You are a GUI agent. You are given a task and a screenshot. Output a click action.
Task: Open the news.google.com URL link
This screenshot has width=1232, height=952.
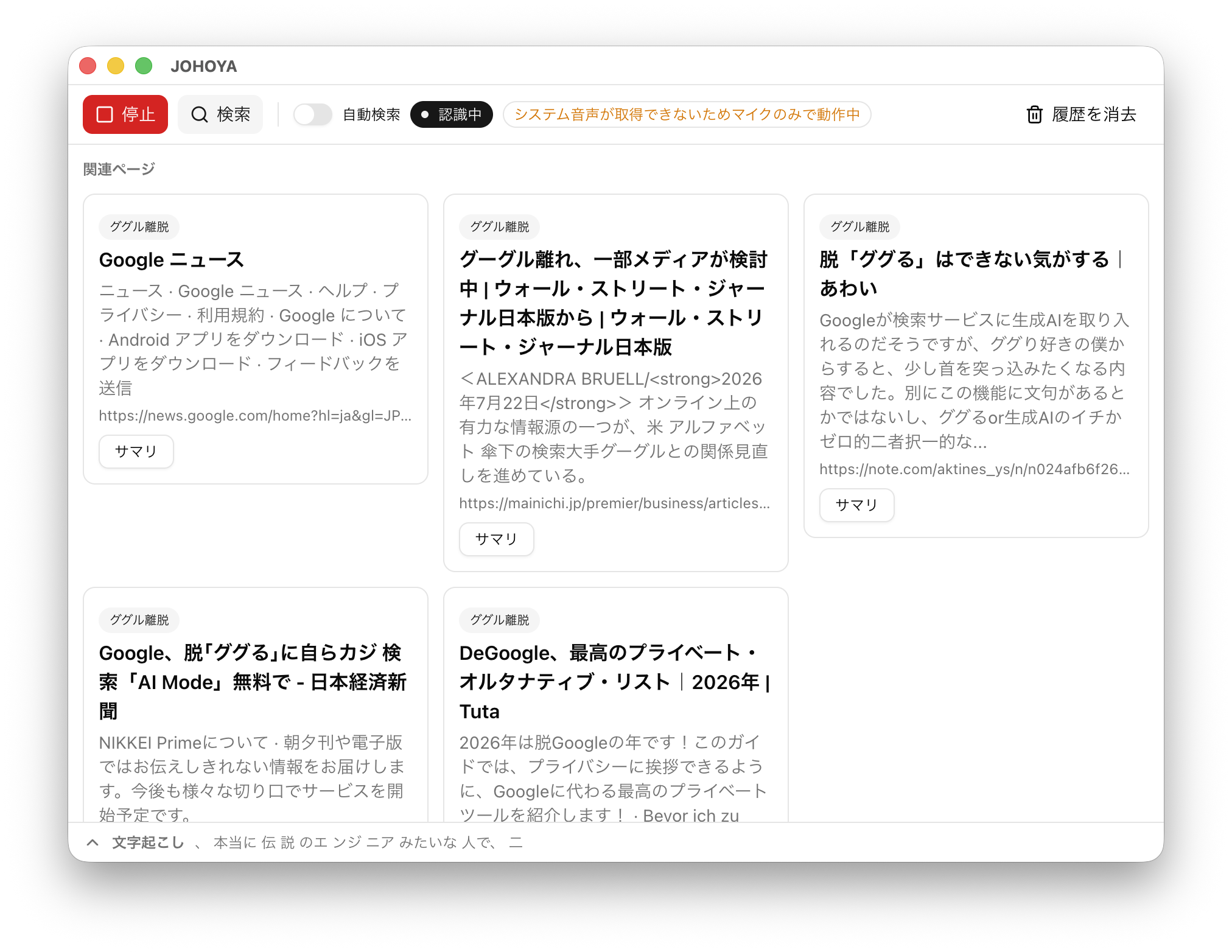click(255, 416)
